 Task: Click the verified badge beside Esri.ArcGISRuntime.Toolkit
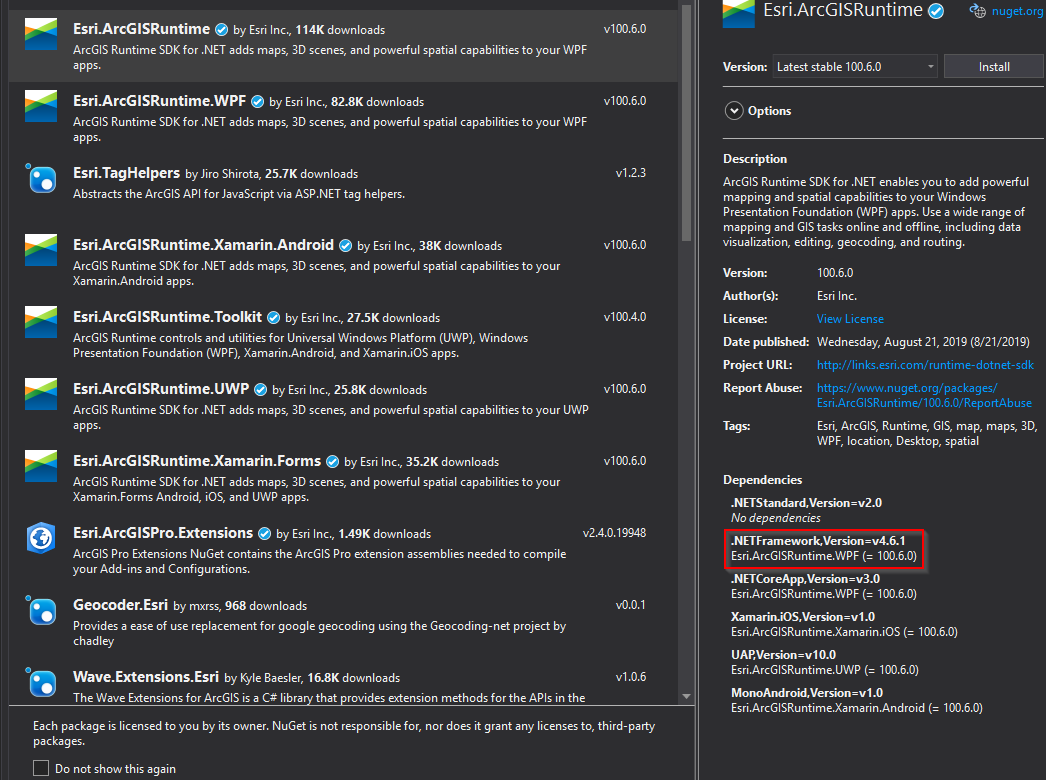pyautogui.click(x=274, y=318)
